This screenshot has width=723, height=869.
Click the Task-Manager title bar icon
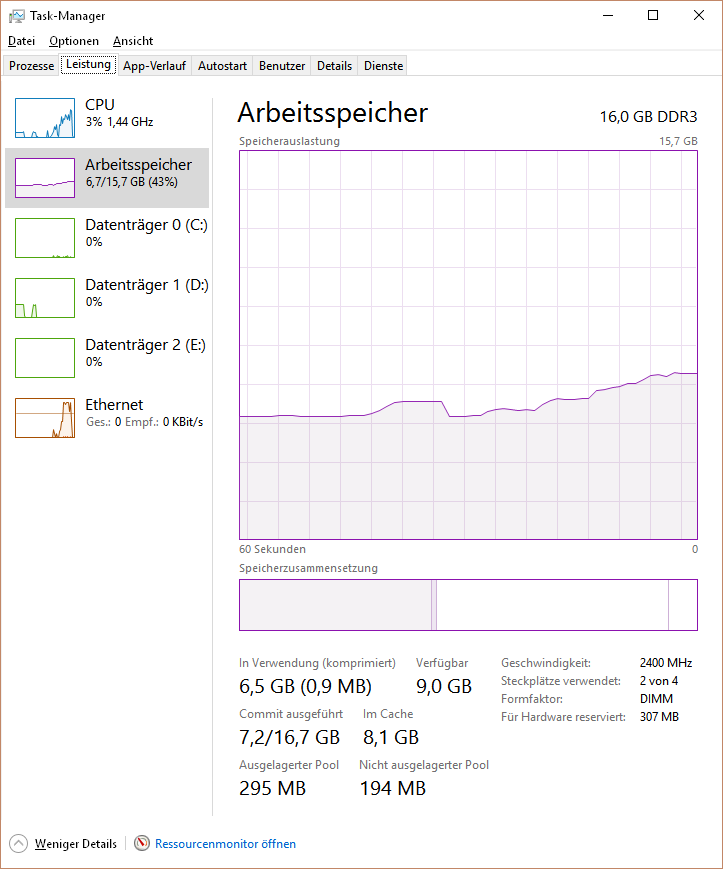17,16
